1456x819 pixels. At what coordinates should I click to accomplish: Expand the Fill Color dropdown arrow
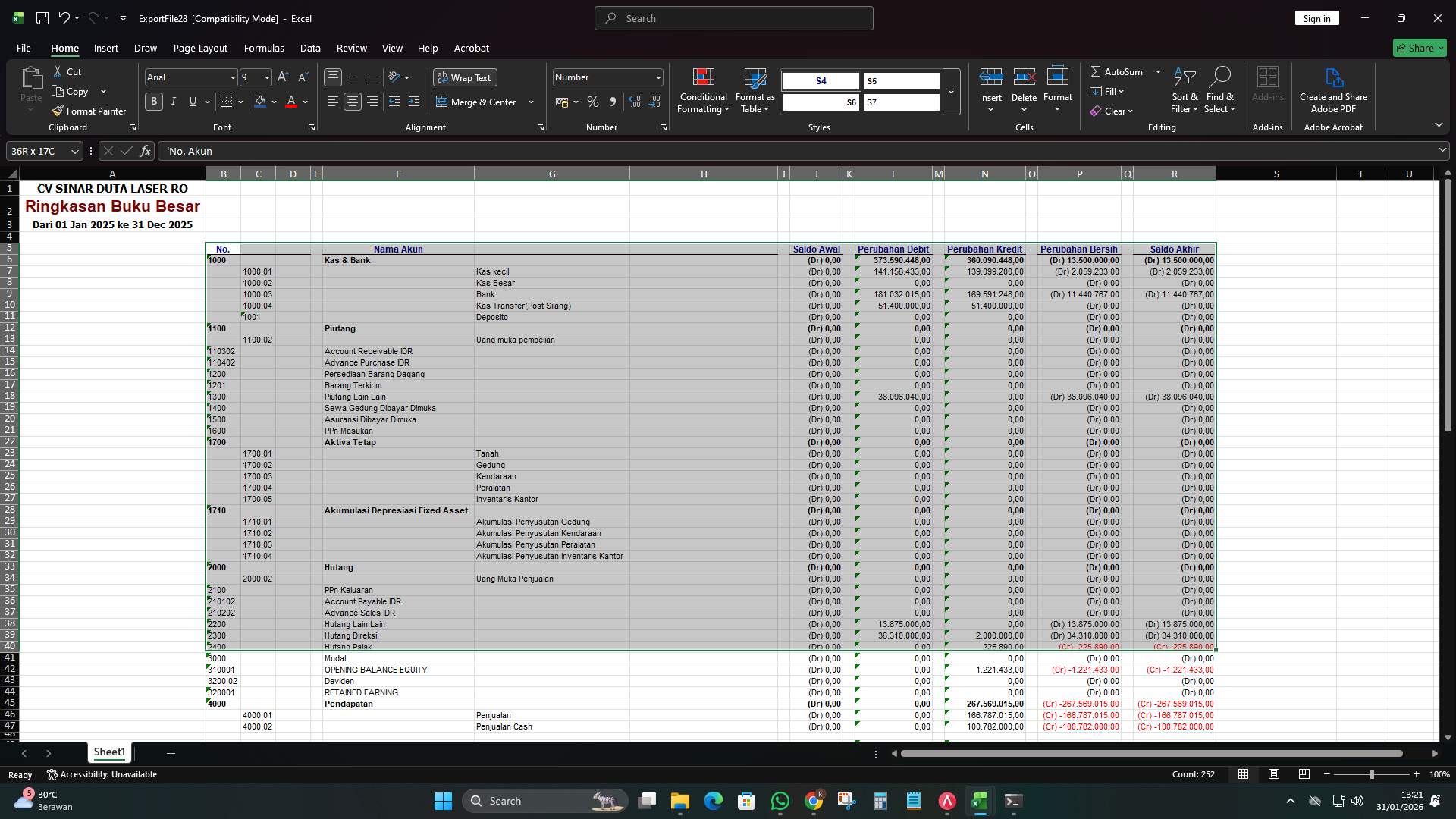(x=275, y=102)
